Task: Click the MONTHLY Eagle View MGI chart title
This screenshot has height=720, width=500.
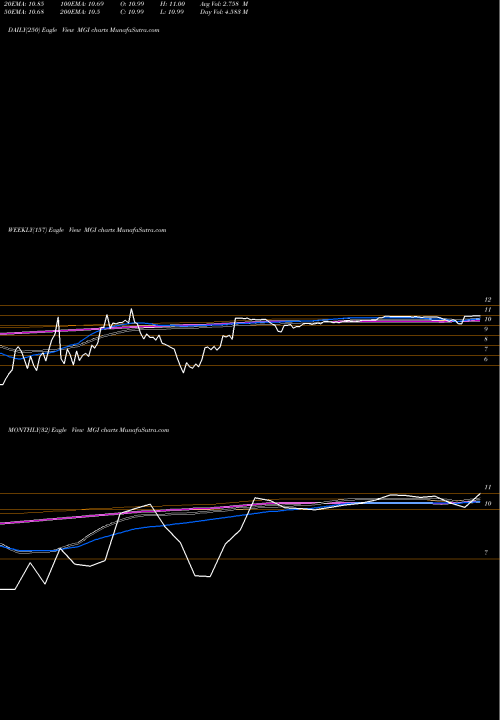Action: coord(89,430)
